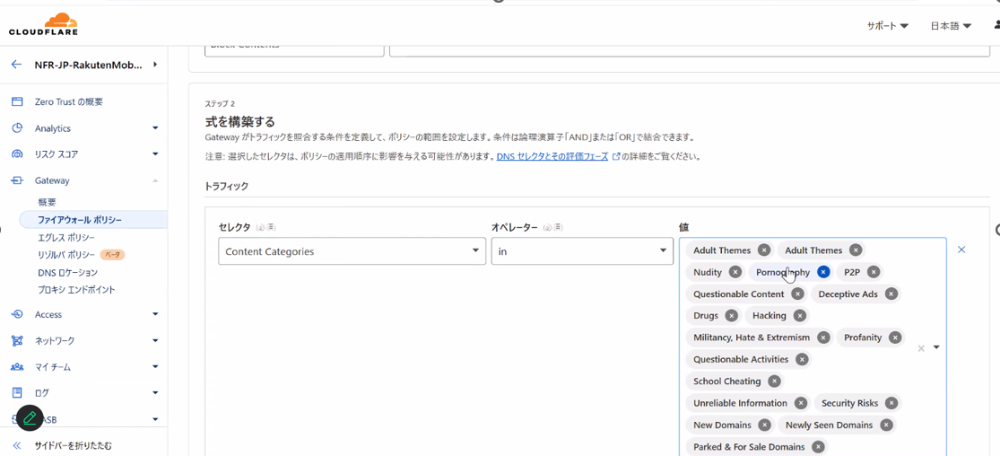Image resolution: width=1000 pixels, height=456 pixels.
Task: Remove the Nudity category tag
Action: 735,272
